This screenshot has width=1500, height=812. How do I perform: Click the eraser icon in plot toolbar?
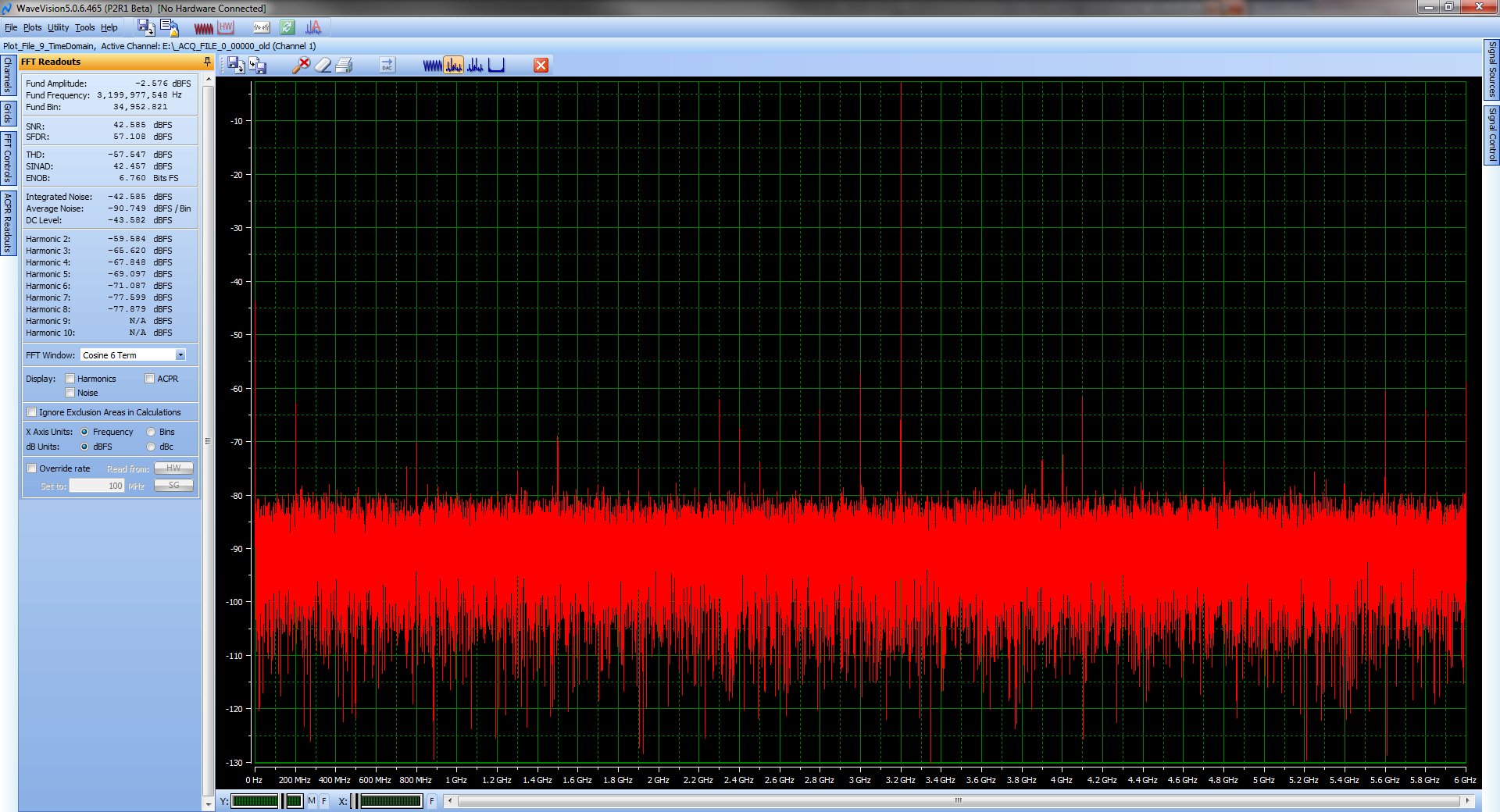(323, 66)
